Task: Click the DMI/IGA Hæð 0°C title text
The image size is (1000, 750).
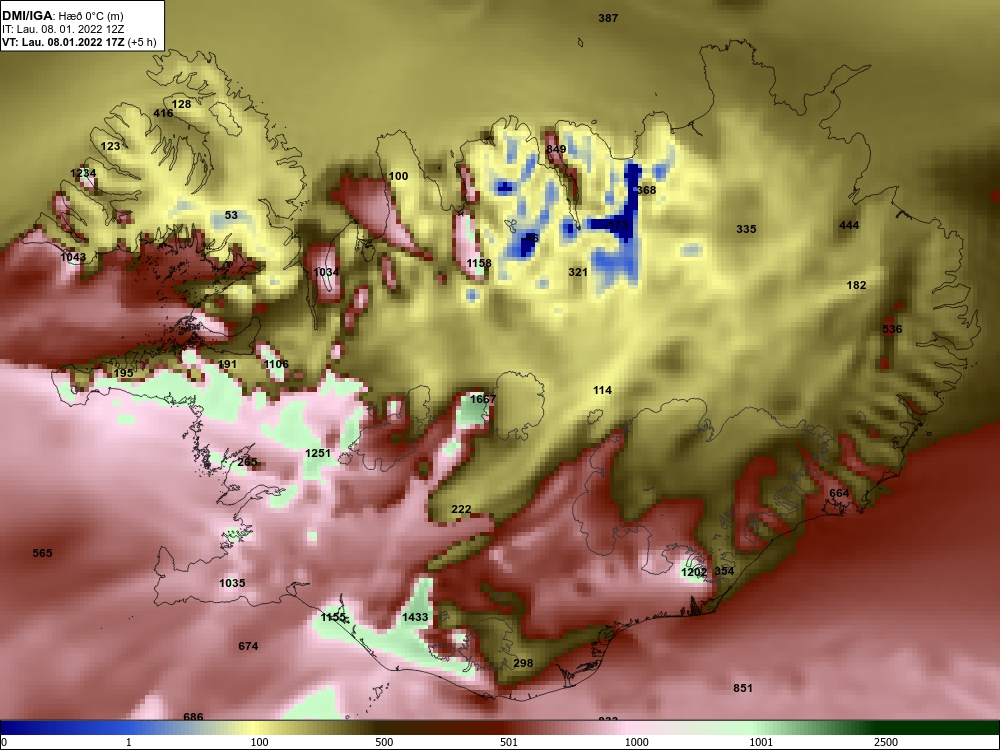Action: pos(63,16)
